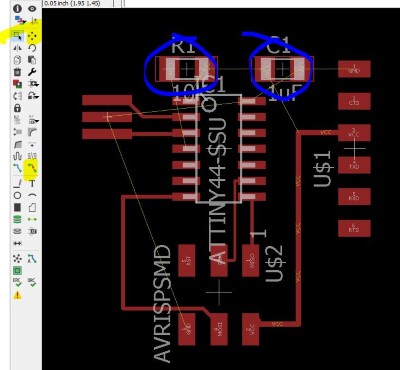Open the Value tool dropdown
400x370 pixels.
click(x=33, y=120)
